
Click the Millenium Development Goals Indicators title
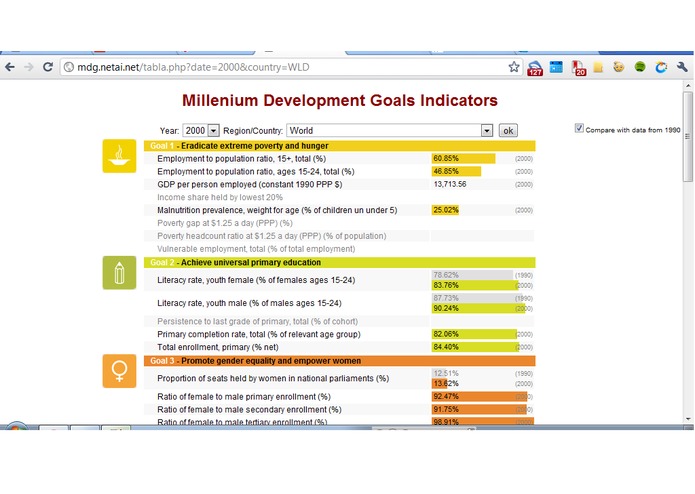point(340,100)
